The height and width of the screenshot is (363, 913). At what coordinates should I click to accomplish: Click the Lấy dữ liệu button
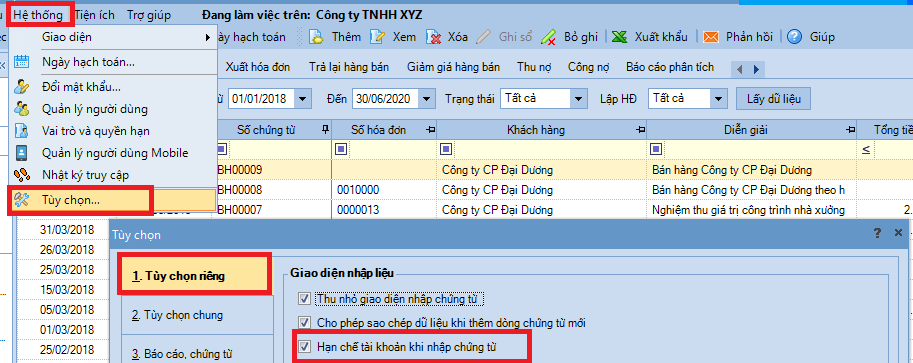click(x=774, y=99)
